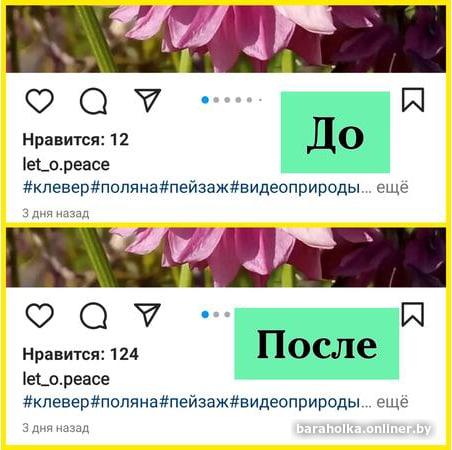Tap the heart like icon in top post
Image resolution: width=452 pixels, height=450 pixels.
coord(40,100)
